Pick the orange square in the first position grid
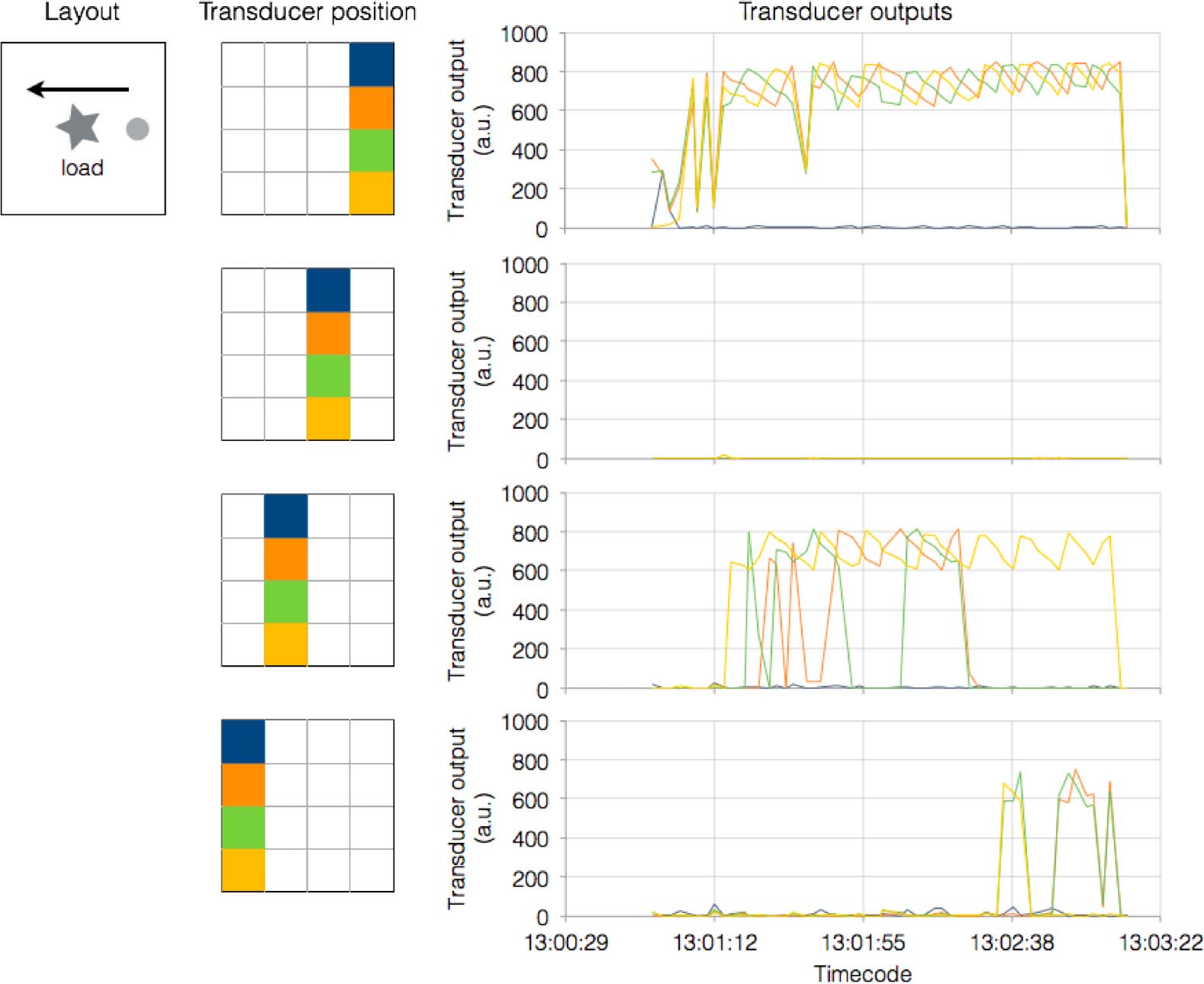This screenshot has height=984, width=1204. tap(372, 108)
